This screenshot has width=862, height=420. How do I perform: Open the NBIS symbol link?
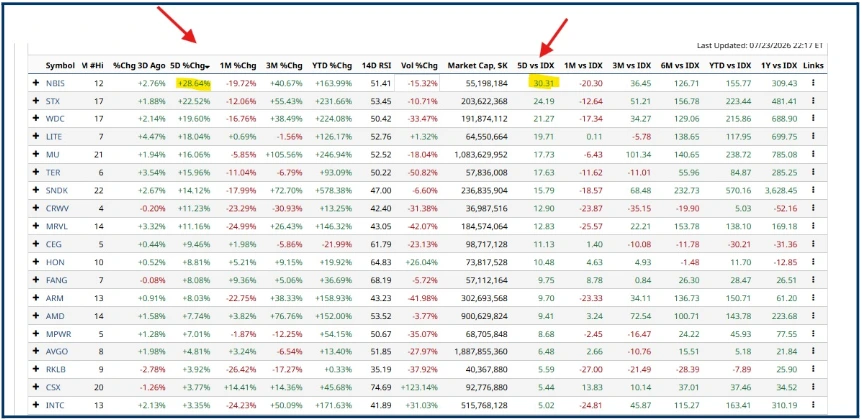pyautogui.click(x=55, y=84)
